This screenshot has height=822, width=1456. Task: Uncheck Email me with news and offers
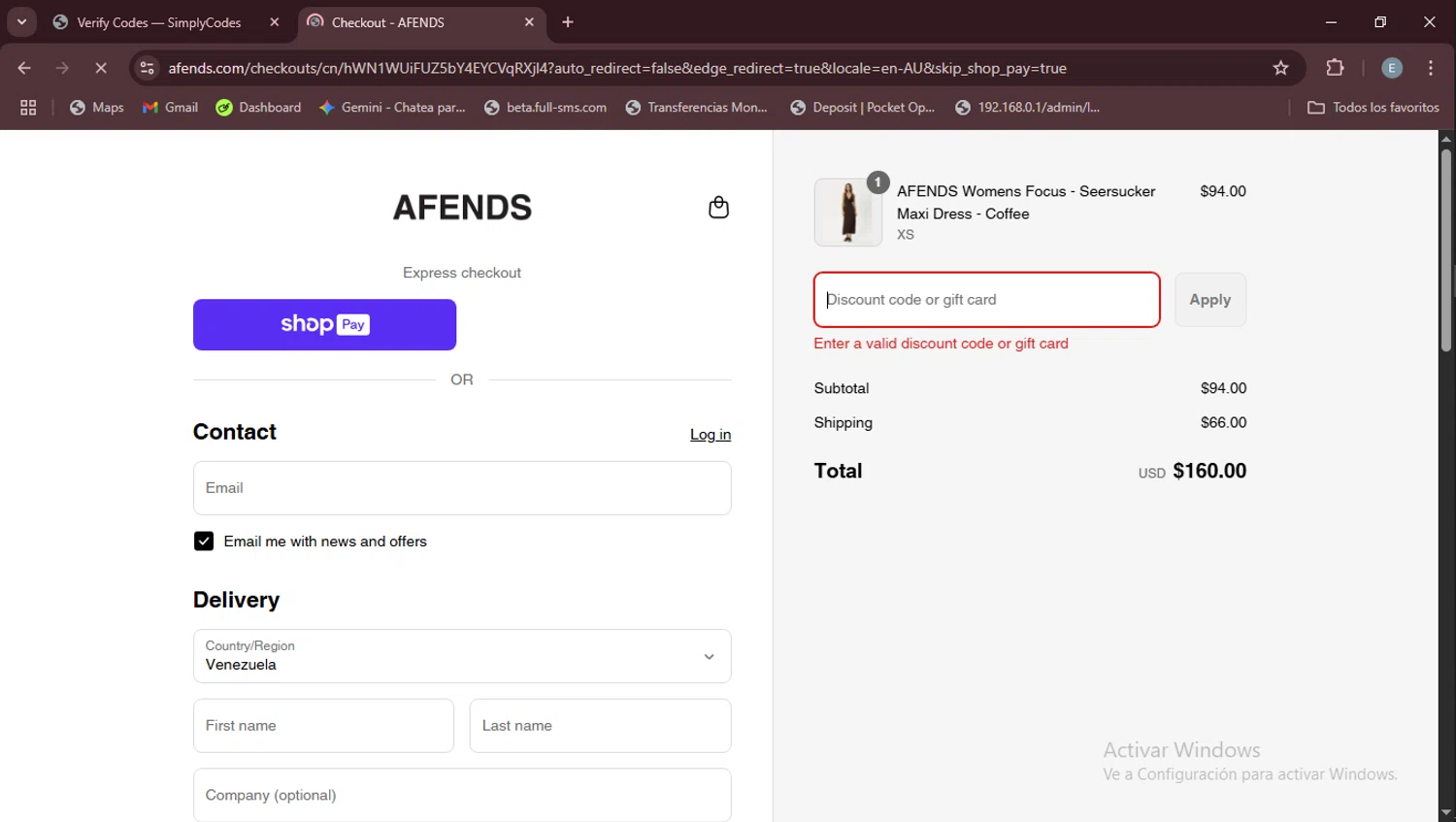204,542
